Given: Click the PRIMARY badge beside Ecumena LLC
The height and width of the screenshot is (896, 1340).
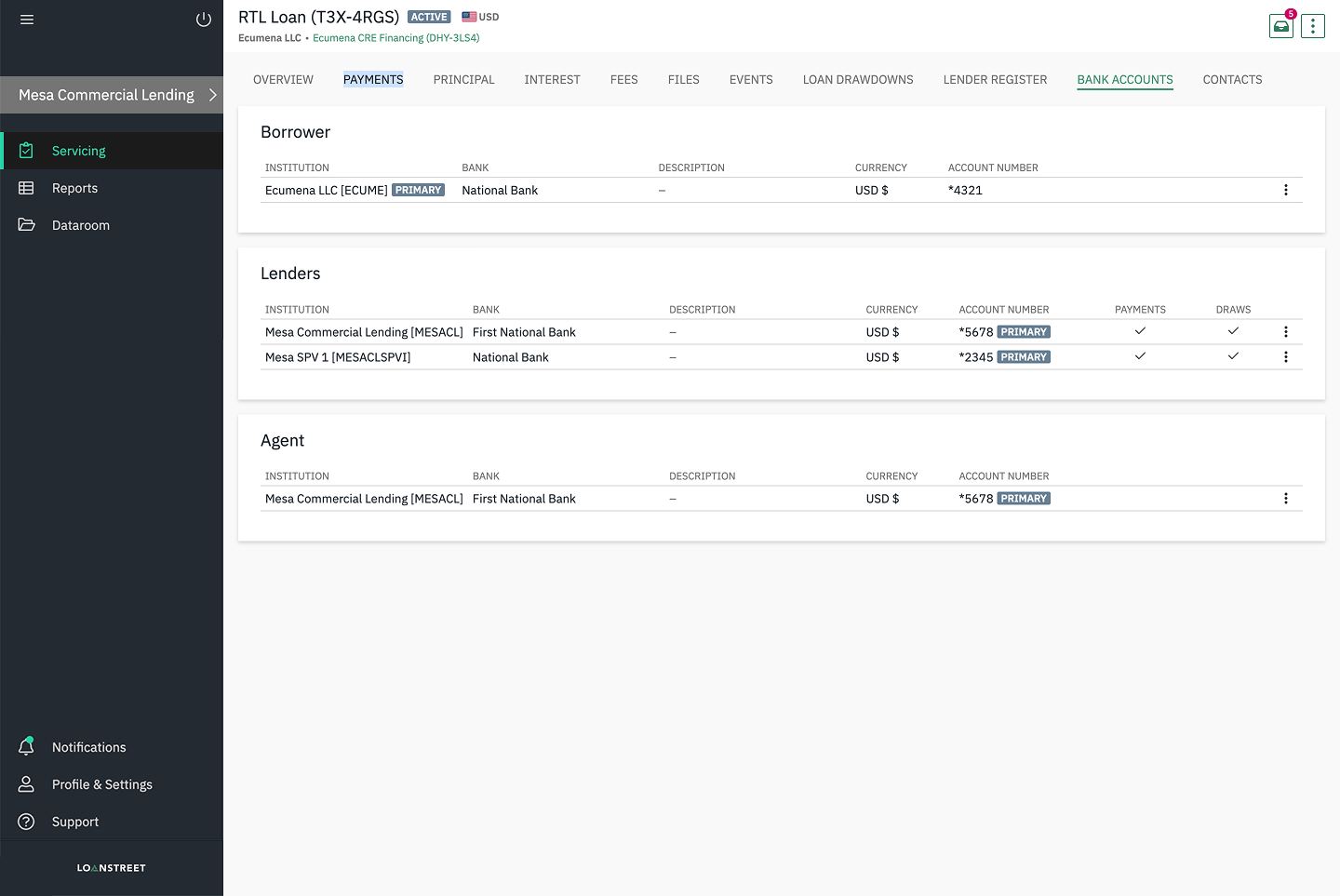Looking at the screenshot, I should click(418, 190).
